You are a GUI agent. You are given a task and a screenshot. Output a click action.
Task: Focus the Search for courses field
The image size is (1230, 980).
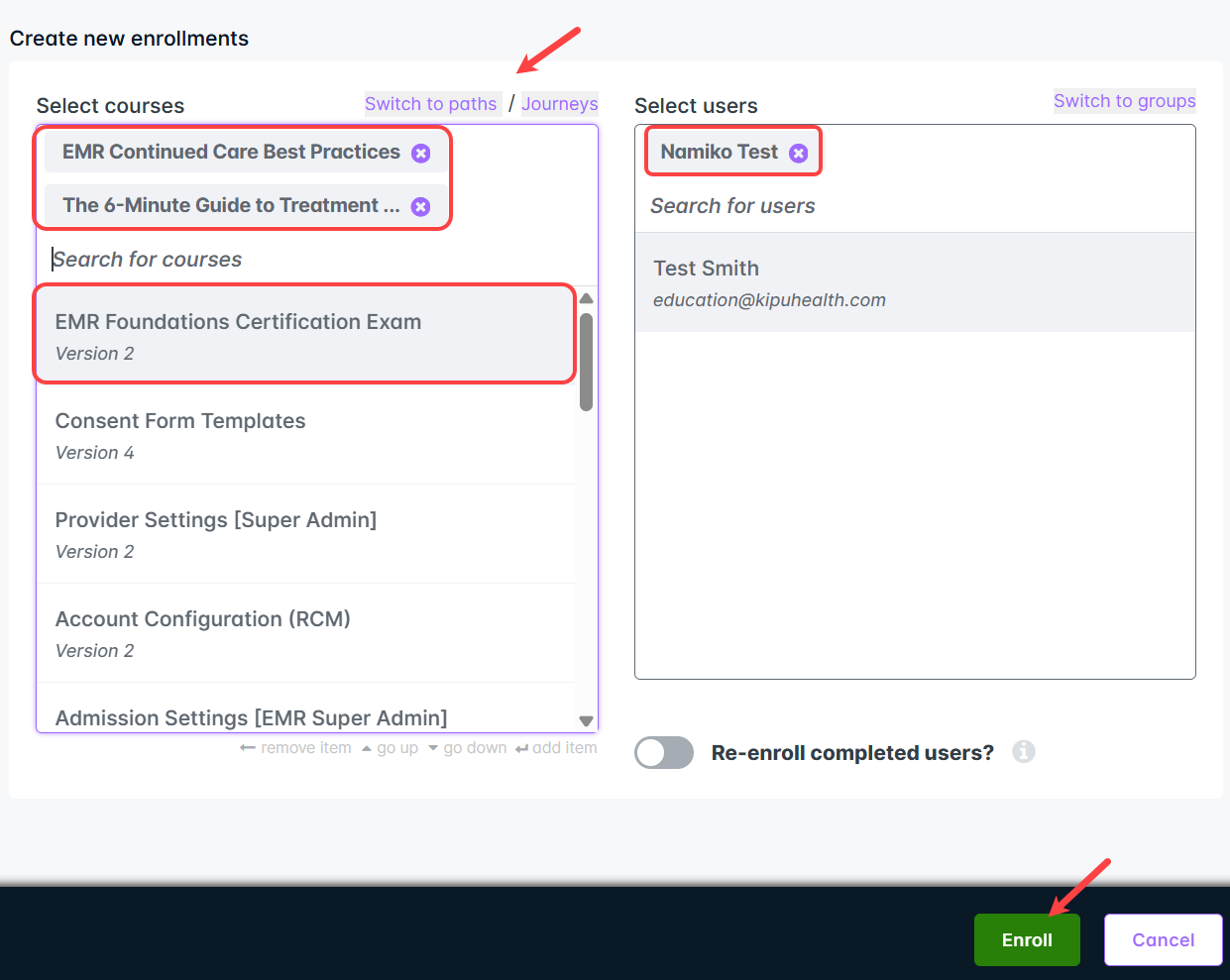pos(297,260)
